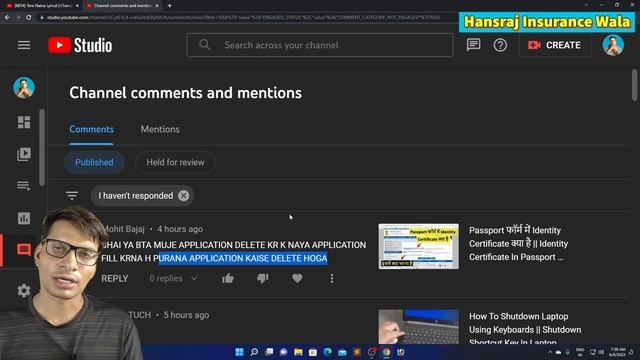This screenshot has height=360, width=640.
Task: Click the highlighted 'PURANA APPLICATION KAISE DELETE HOGA' text
Action: pyautogui.click(x=243, y=258)
